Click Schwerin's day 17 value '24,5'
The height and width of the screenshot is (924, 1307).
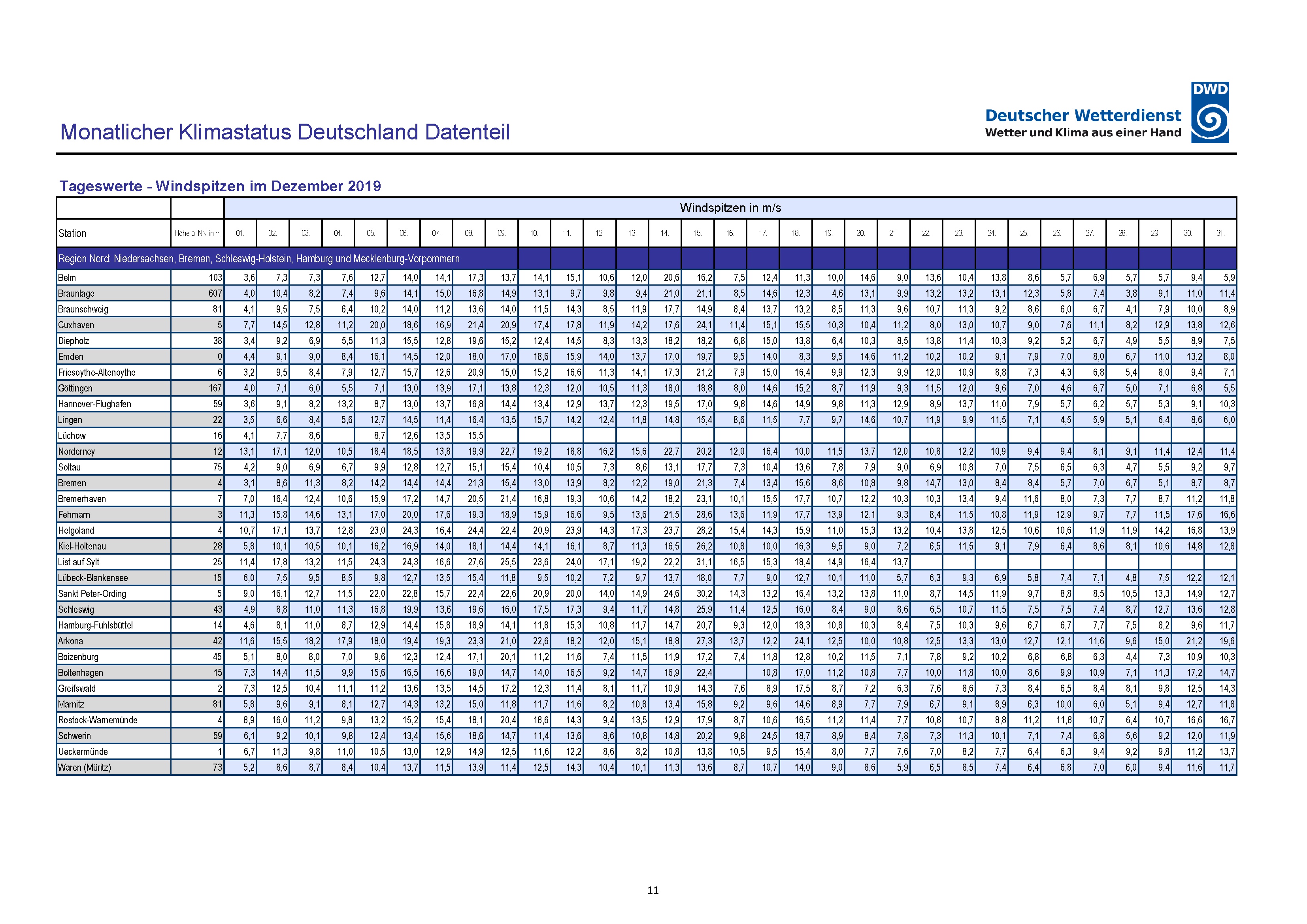(x=769, y=736)
